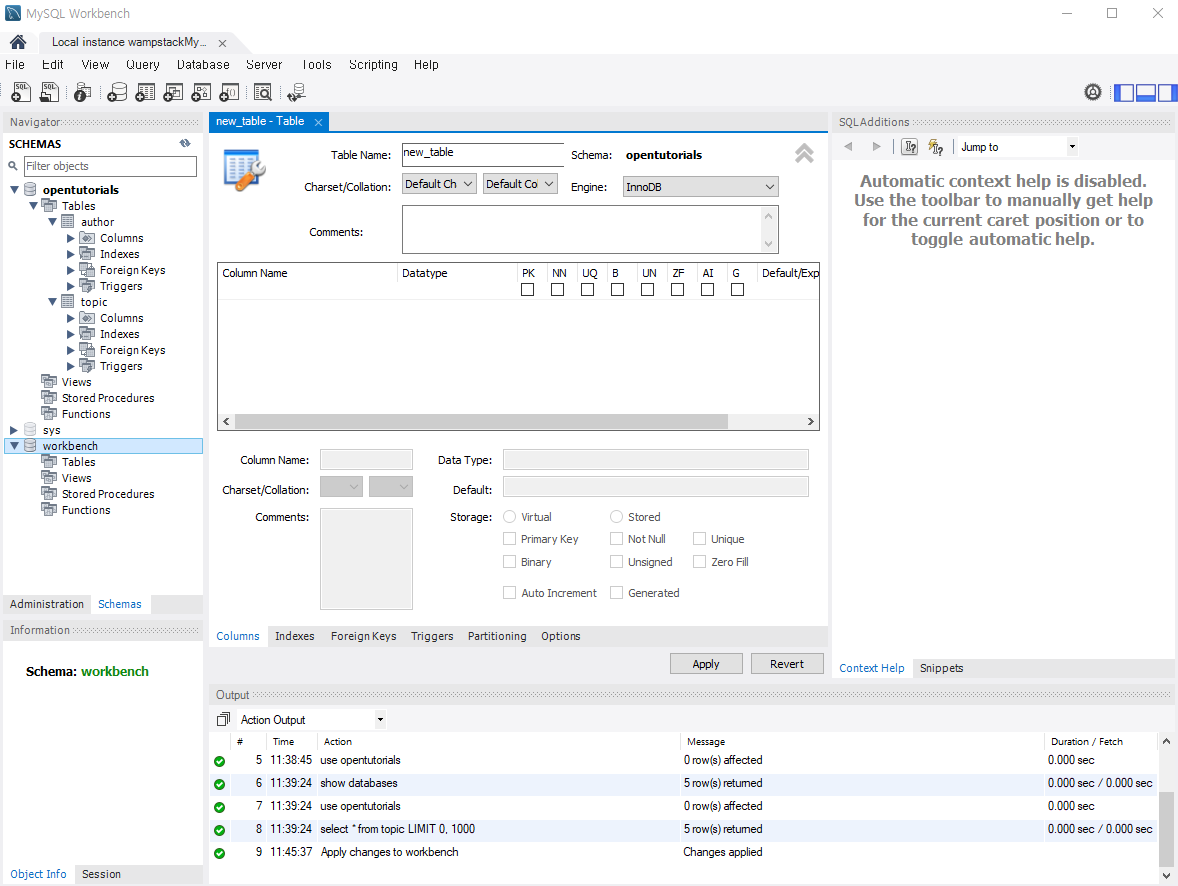Collapse the opentutorials schema node
The width and height of the screenshot is (1178, 886).
pos(14,190)
